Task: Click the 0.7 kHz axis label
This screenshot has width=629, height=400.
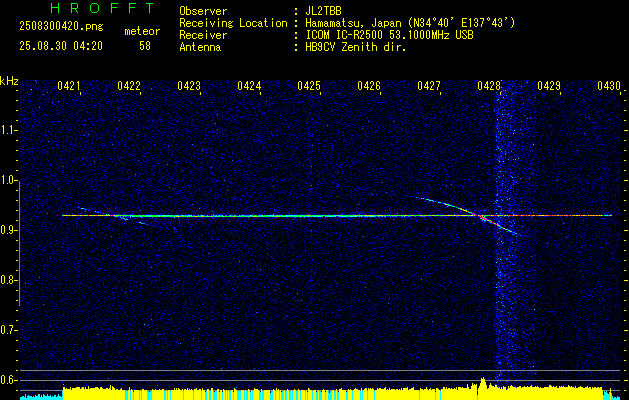Action: (x=8, y=330)
